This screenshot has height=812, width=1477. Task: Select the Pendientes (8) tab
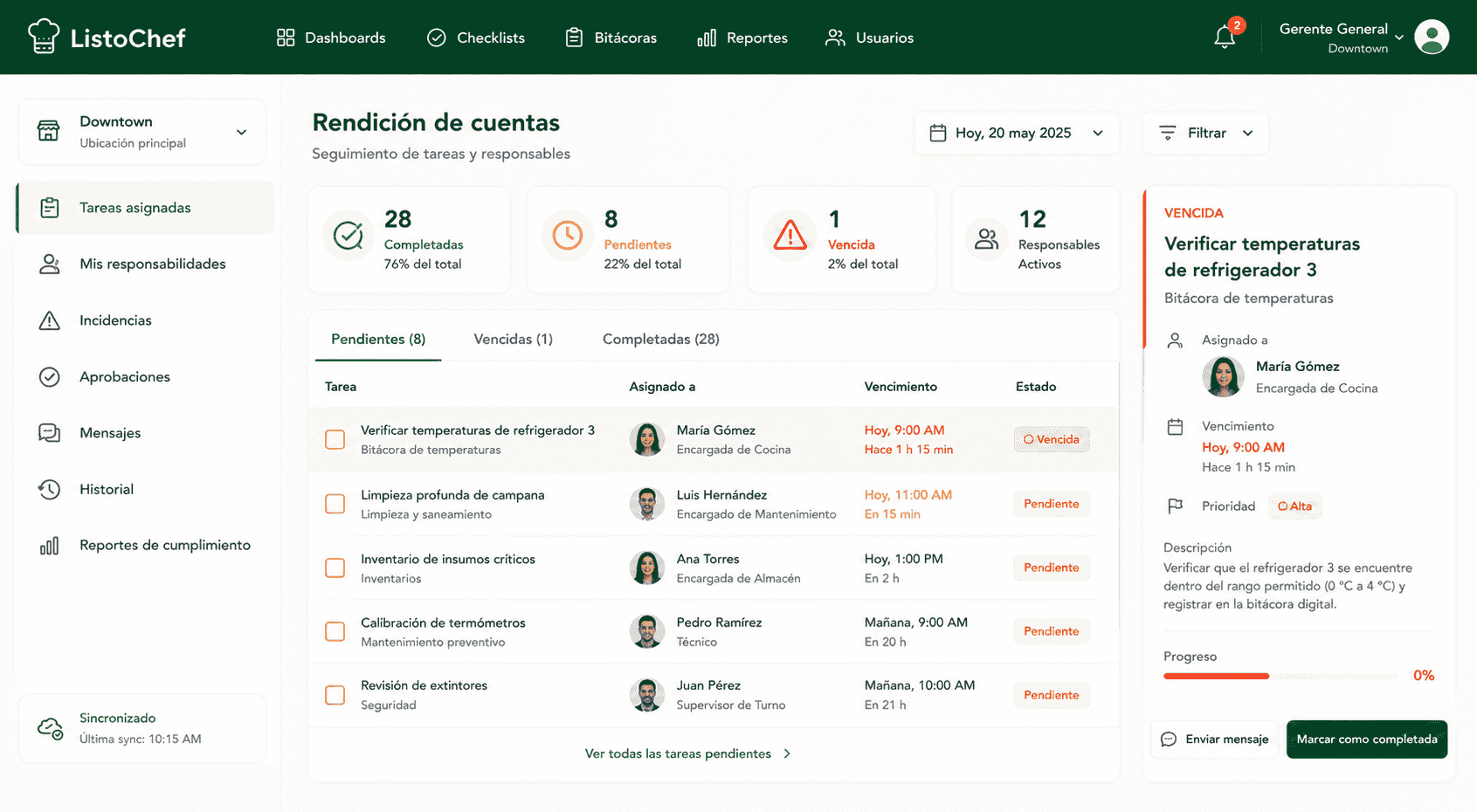(x=378, y=339)
